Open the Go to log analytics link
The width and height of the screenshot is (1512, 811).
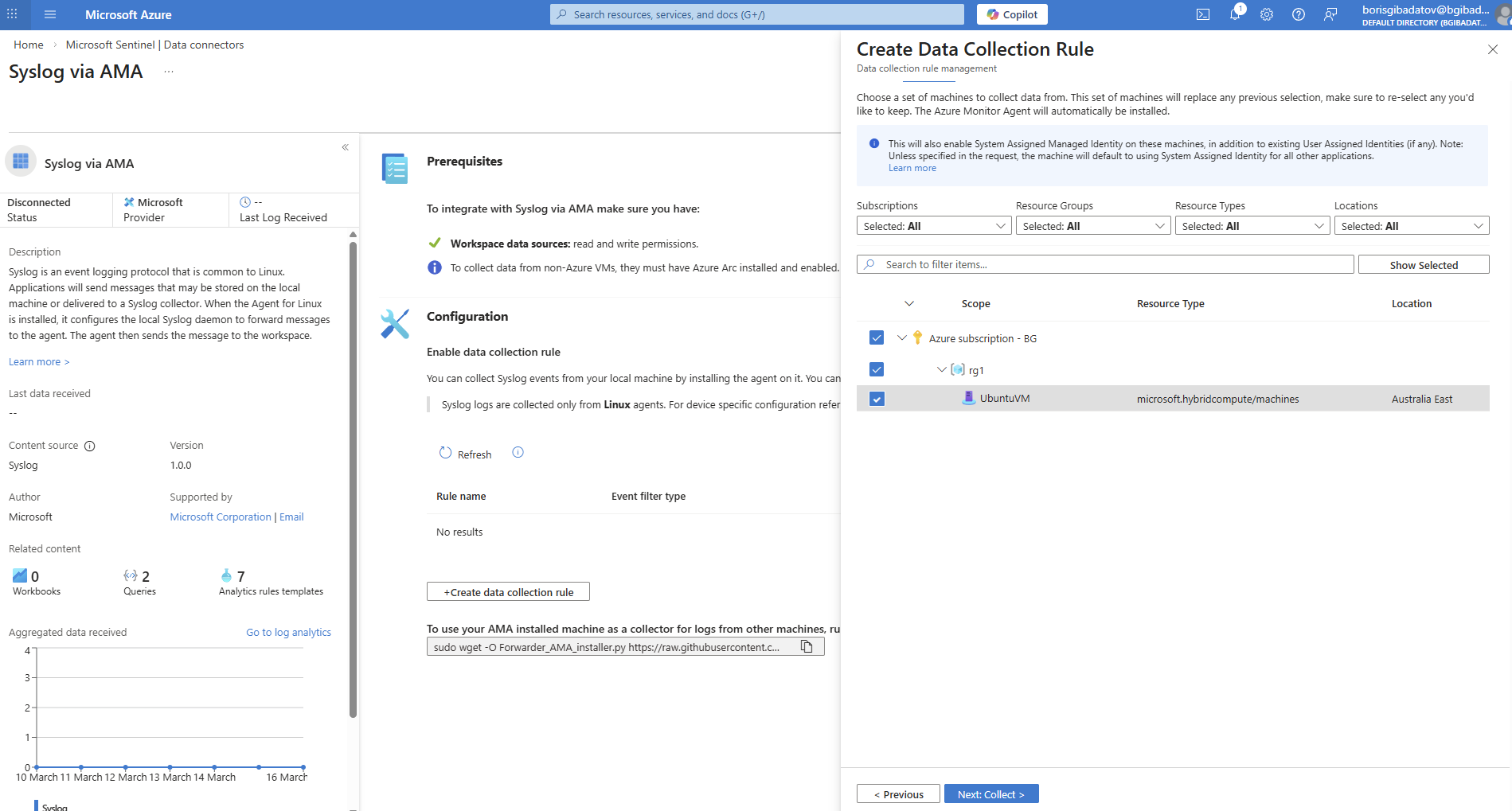288,632
